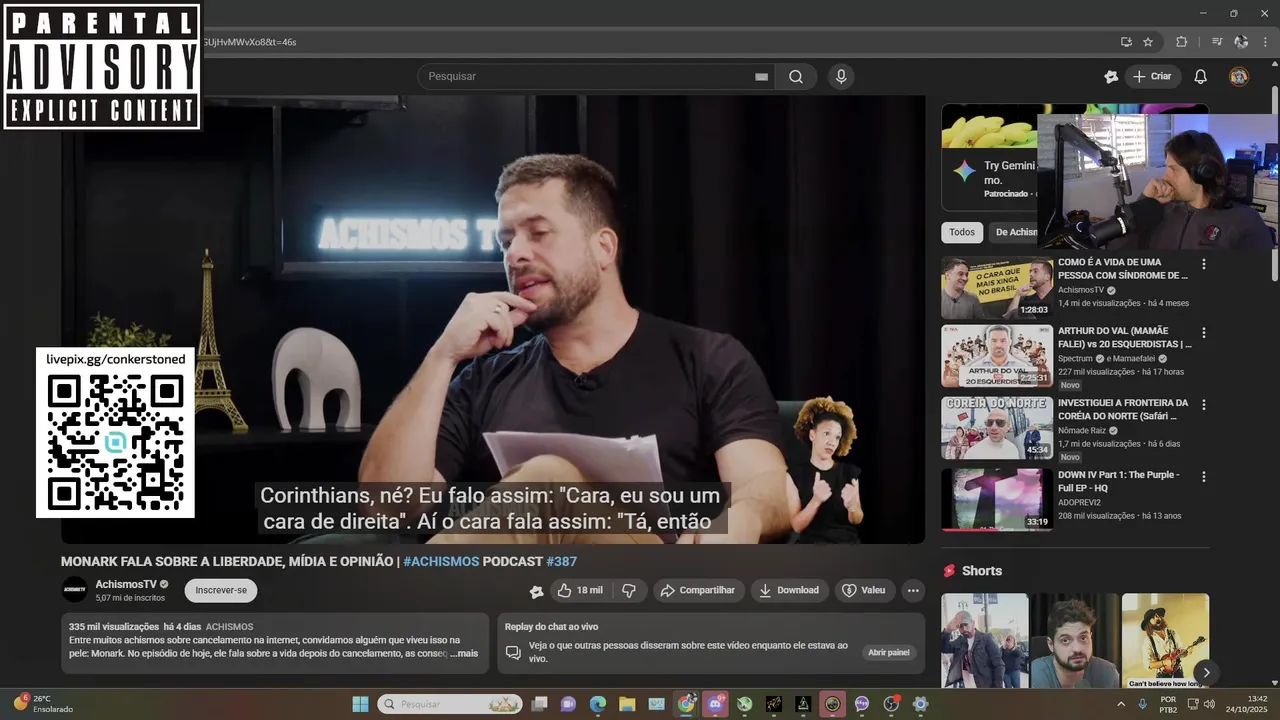Click '335 mil visualizações' text

click(114, 627)
